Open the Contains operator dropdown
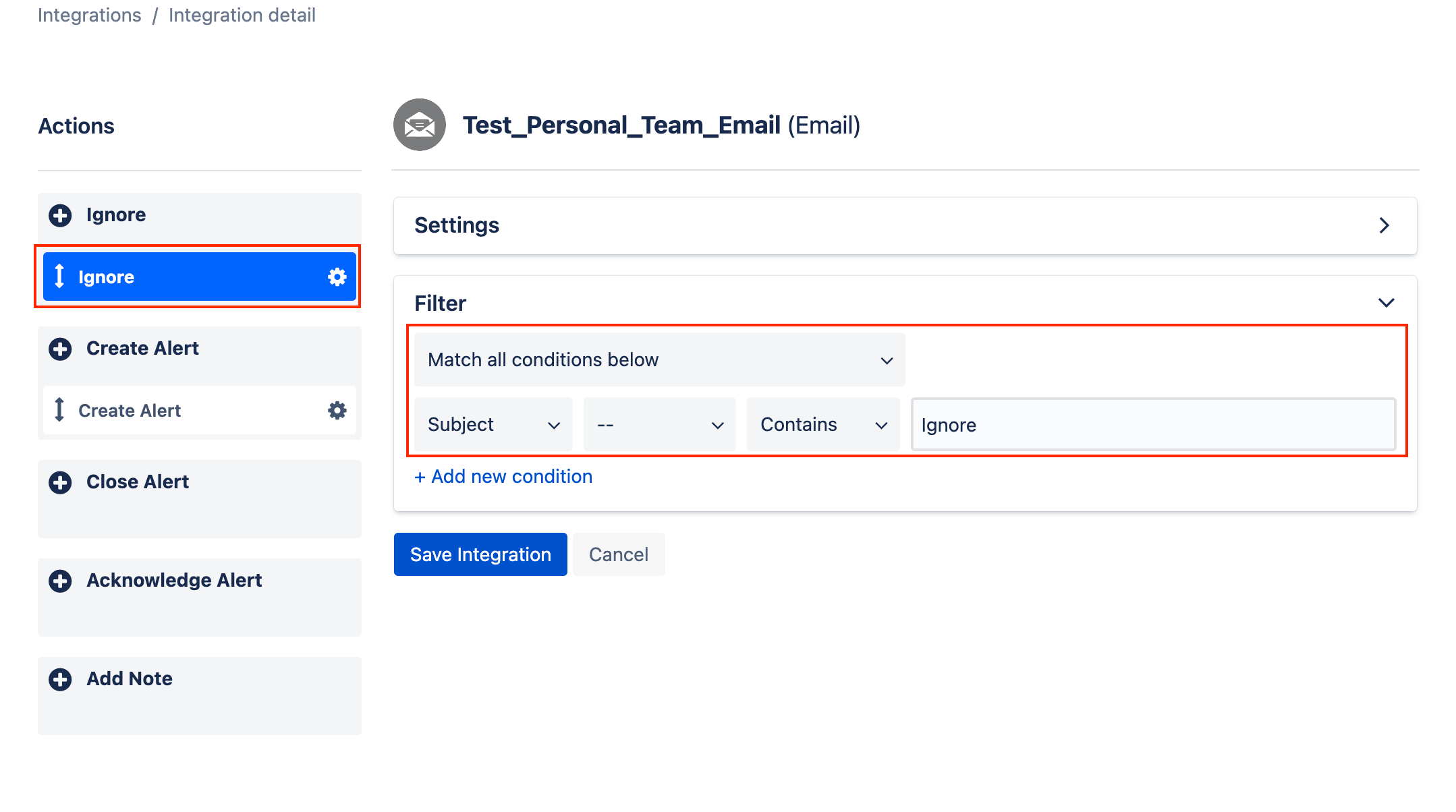Screen dimensions: 1456x812 823,424
